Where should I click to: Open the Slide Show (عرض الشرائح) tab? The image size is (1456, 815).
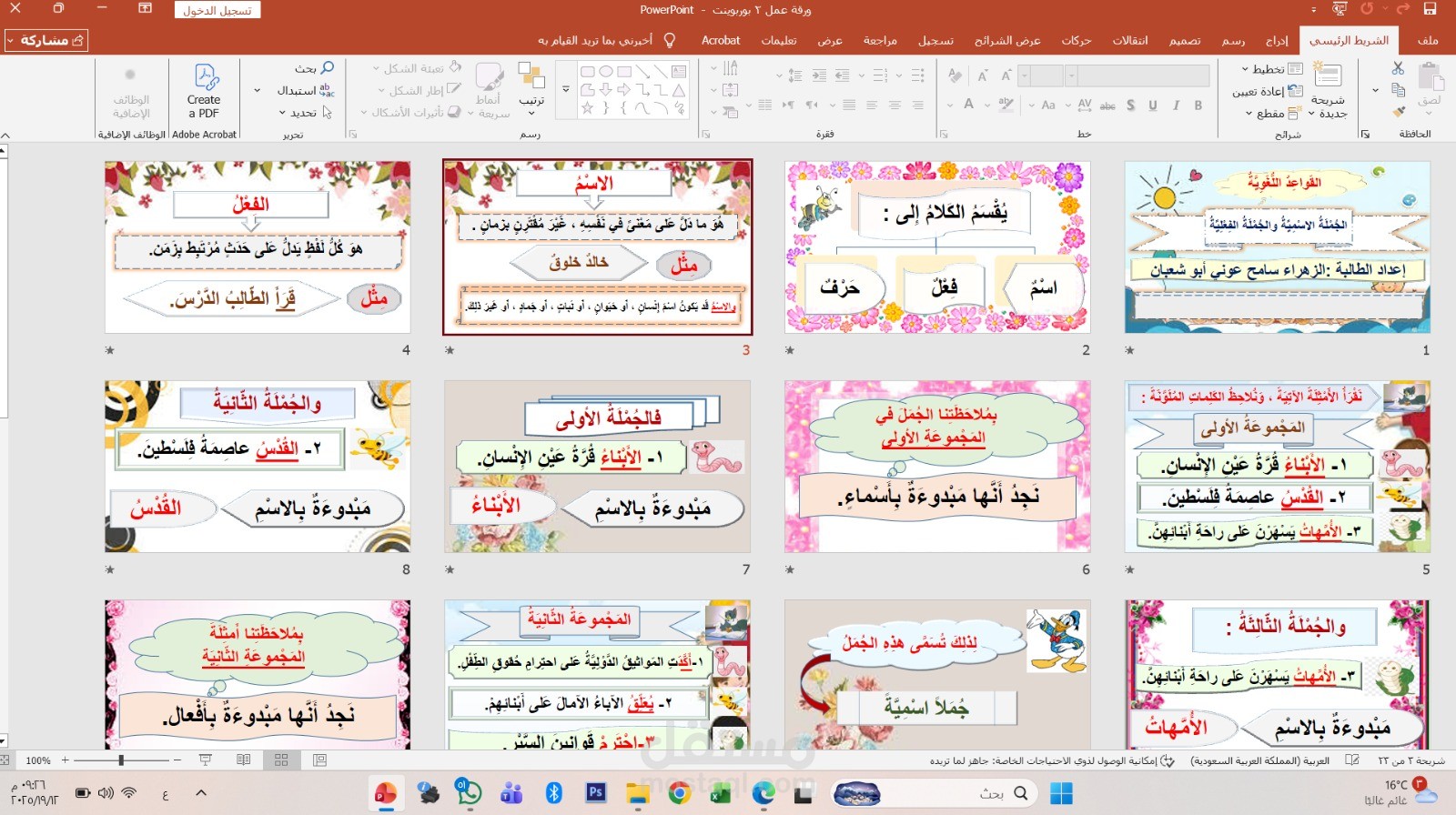pyautogui.click(x=1007, y=40)
